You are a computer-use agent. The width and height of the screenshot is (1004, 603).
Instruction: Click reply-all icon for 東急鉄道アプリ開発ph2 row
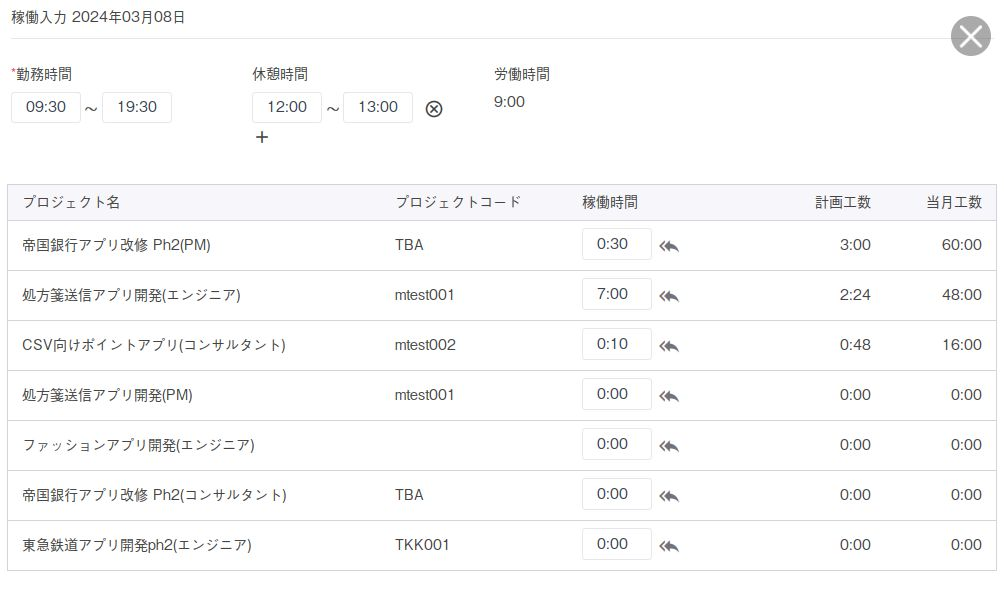669,546
